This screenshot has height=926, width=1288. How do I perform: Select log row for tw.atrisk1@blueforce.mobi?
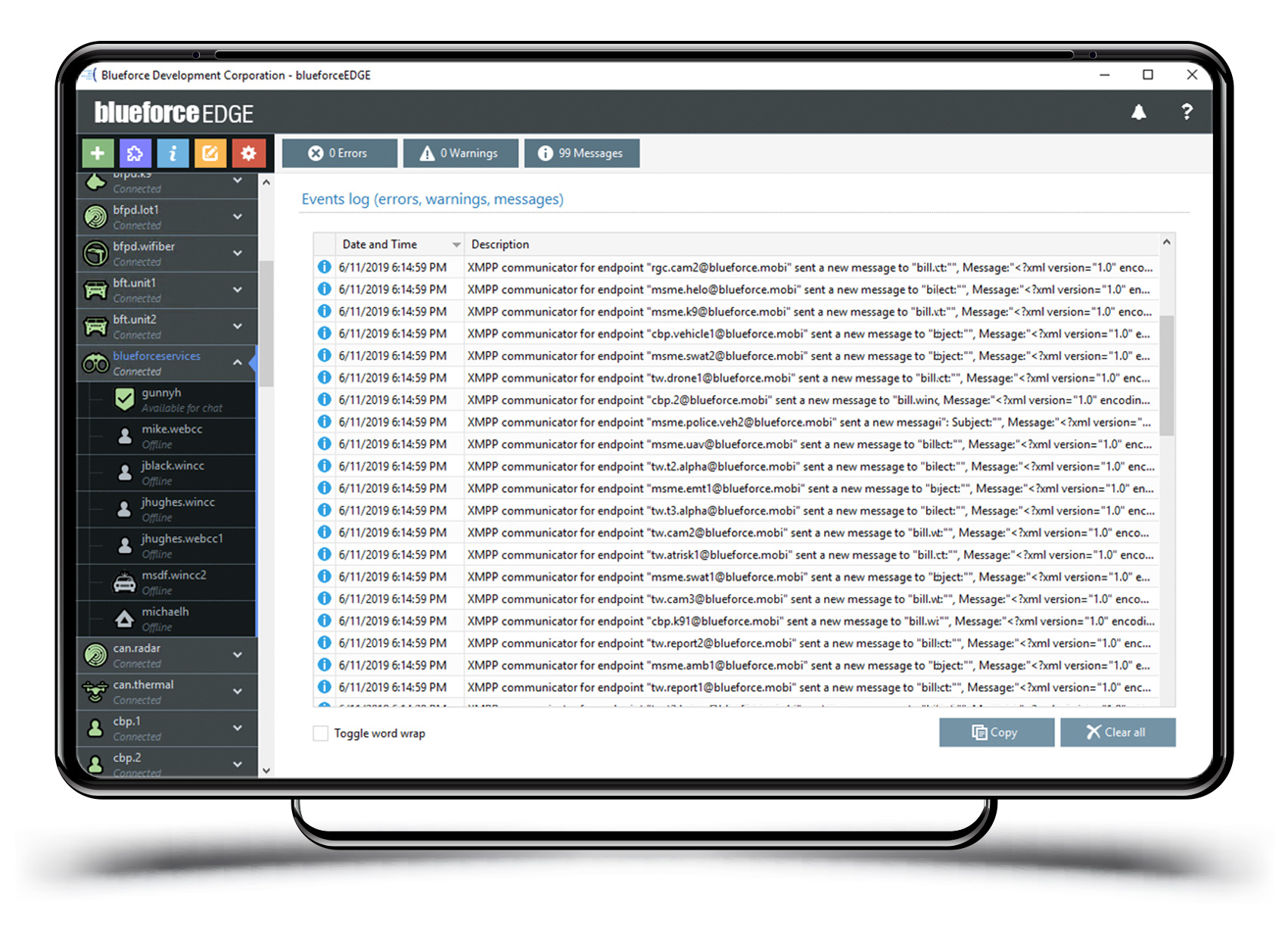coord(737,555)
